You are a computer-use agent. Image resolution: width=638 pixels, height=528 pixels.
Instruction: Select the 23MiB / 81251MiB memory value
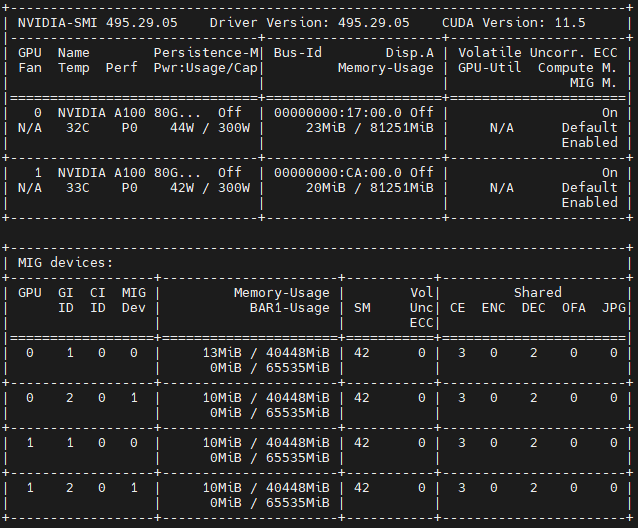coord(370,128)
